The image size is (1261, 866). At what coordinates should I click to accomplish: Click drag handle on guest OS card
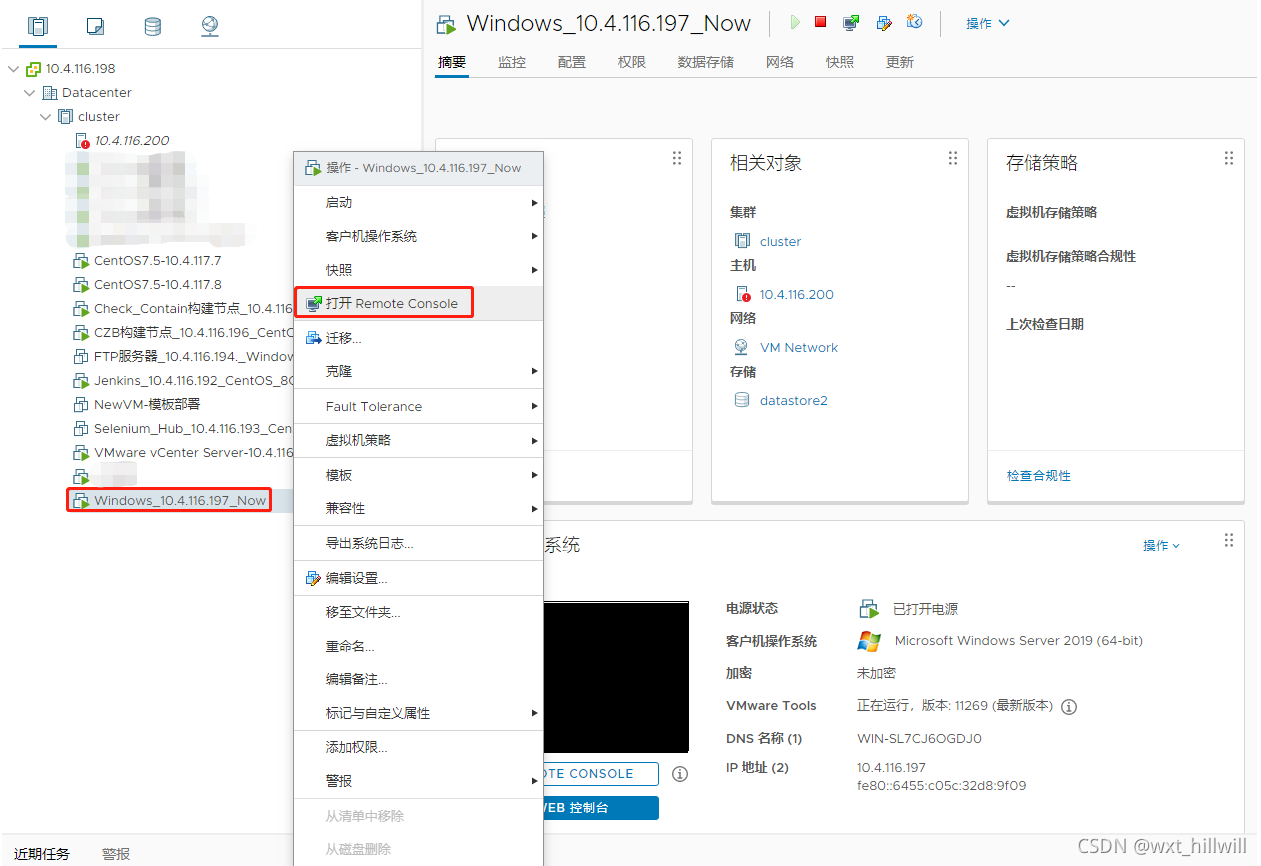[1229, 540]
